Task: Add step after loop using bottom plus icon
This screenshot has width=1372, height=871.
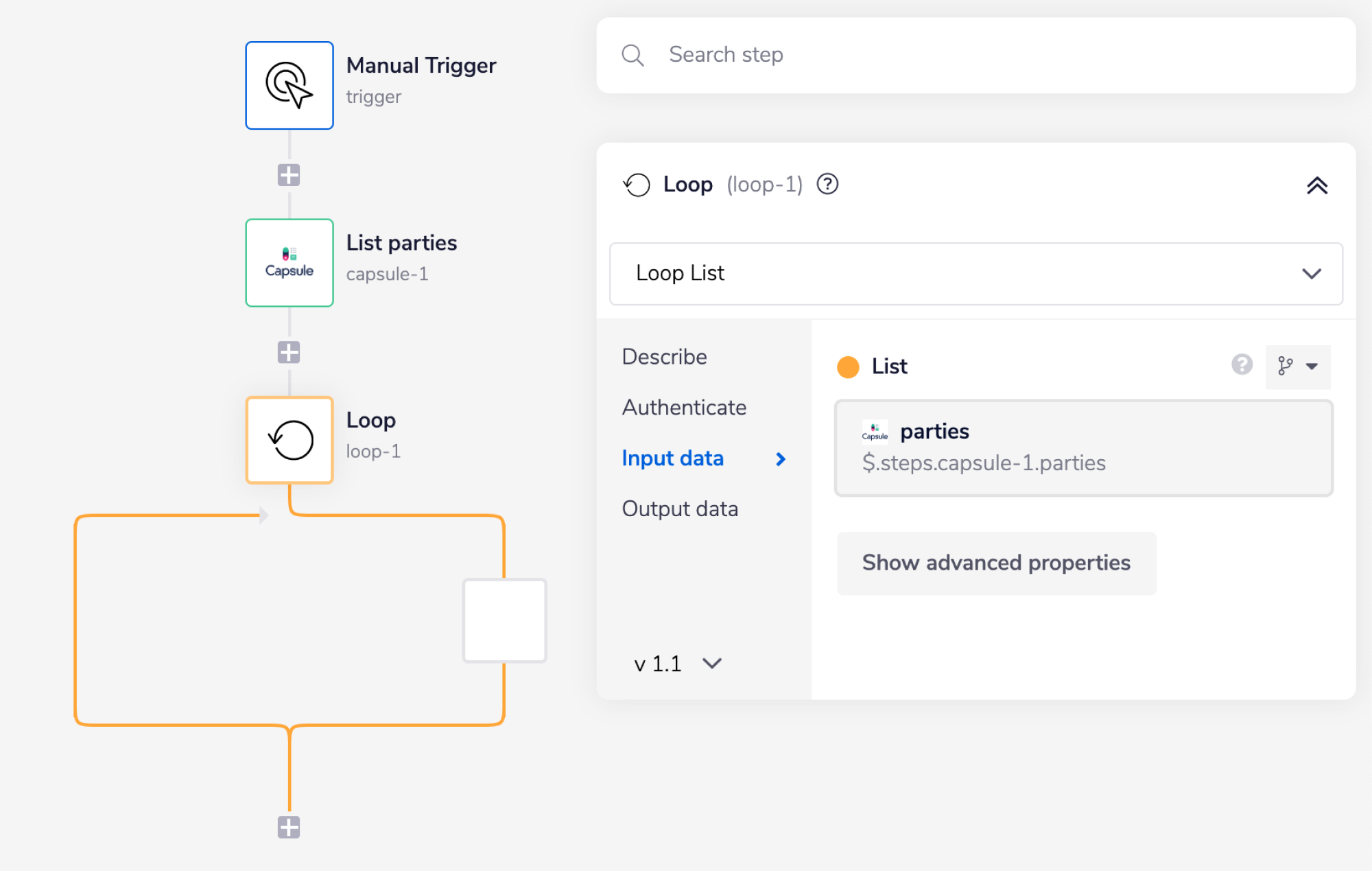Action: 289,827
